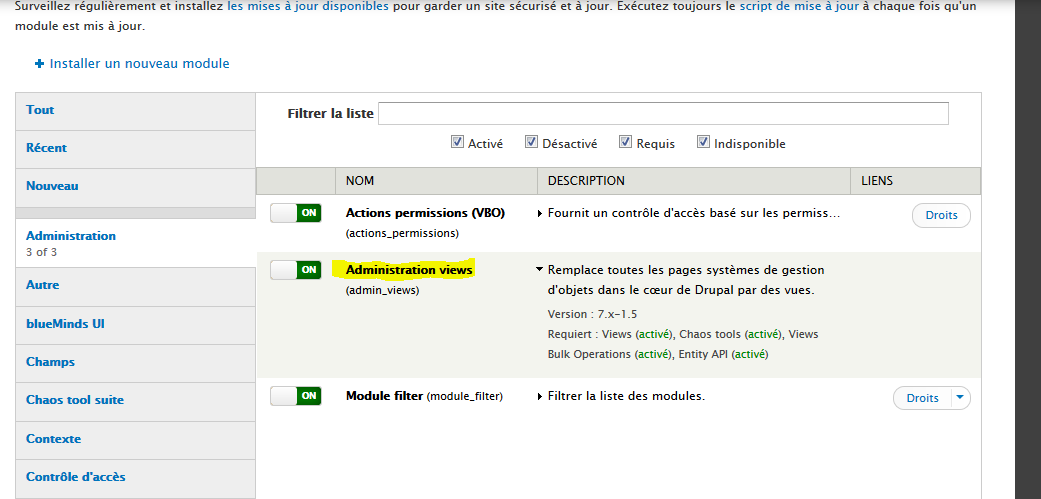Select the Tout category tab
1041x499 pixels.
(x=41, y=110)
